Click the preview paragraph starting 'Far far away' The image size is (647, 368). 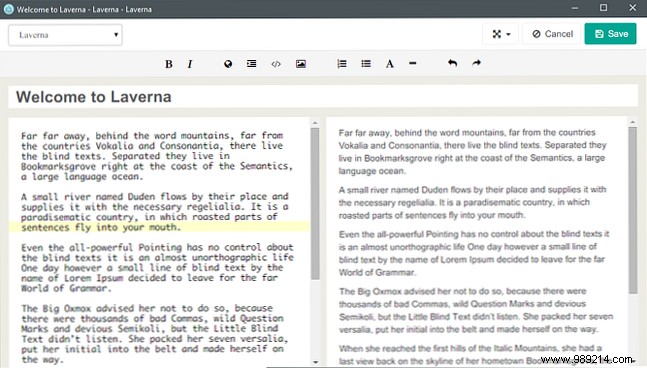point(472,151)
